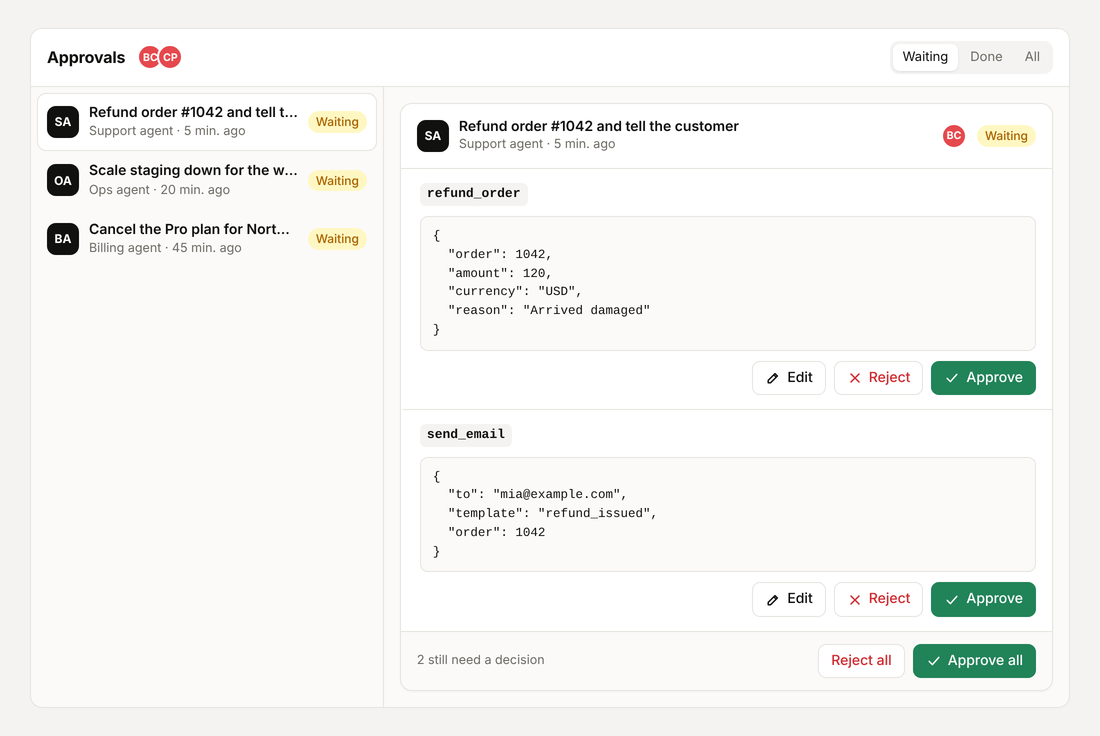This screenshot has height=736, width=1100.
Task: Click the detail title "Refund order #1042 and tell the customer"
Action: tap(598, 126)
